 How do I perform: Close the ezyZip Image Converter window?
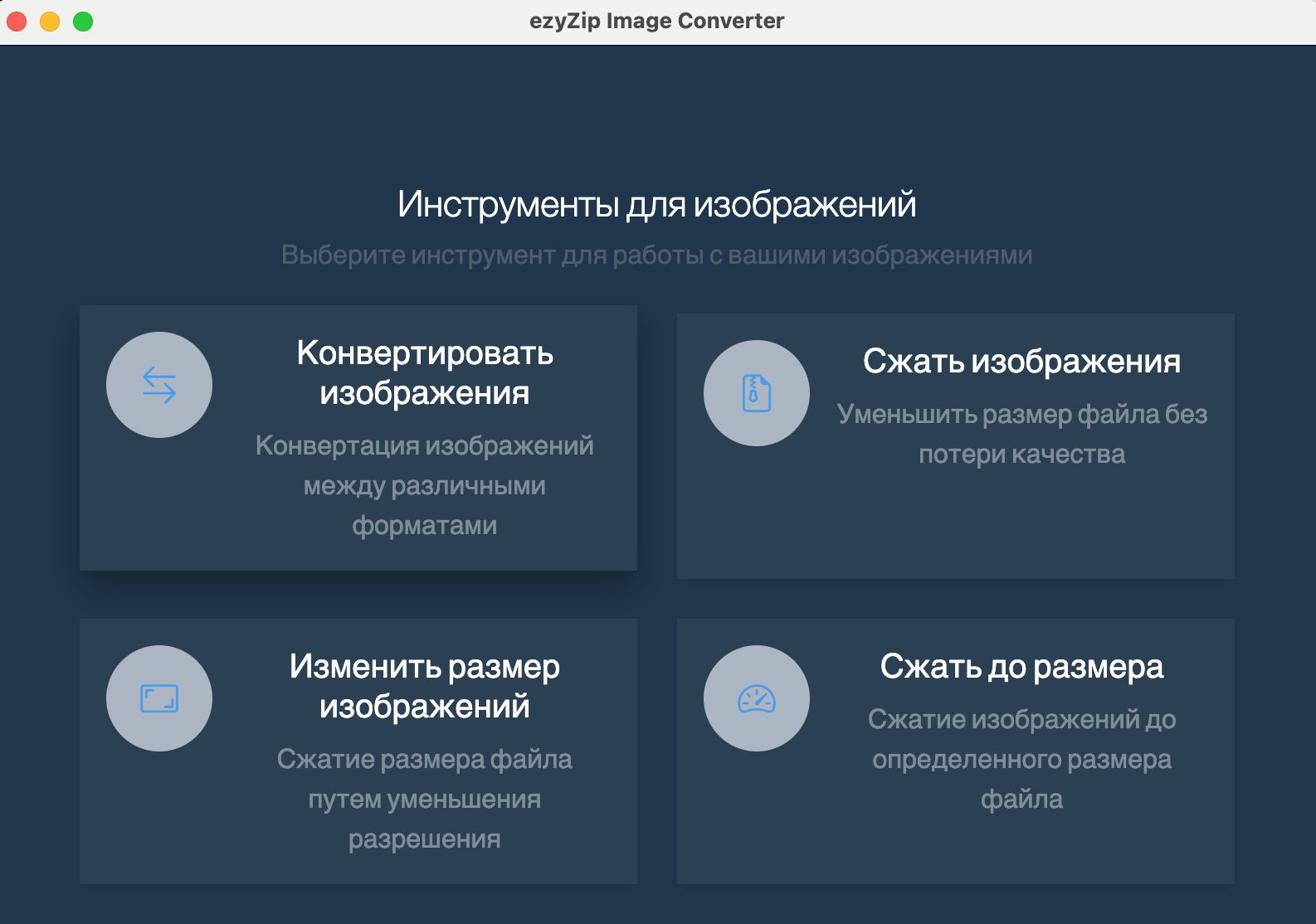point(17,22)
